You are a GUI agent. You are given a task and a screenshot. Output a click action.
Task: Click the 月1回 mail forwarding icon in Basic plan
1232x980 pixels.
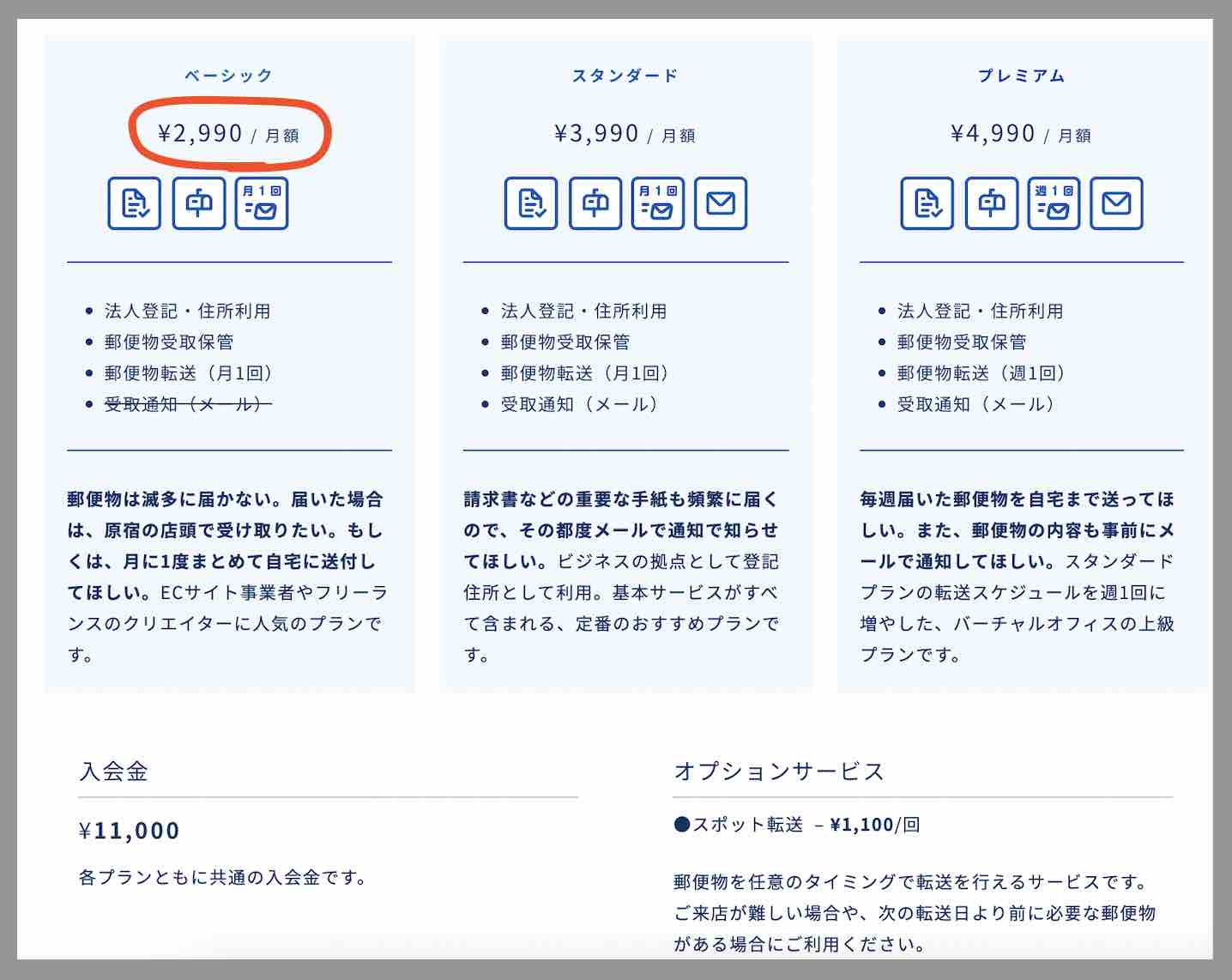point(261,203)
